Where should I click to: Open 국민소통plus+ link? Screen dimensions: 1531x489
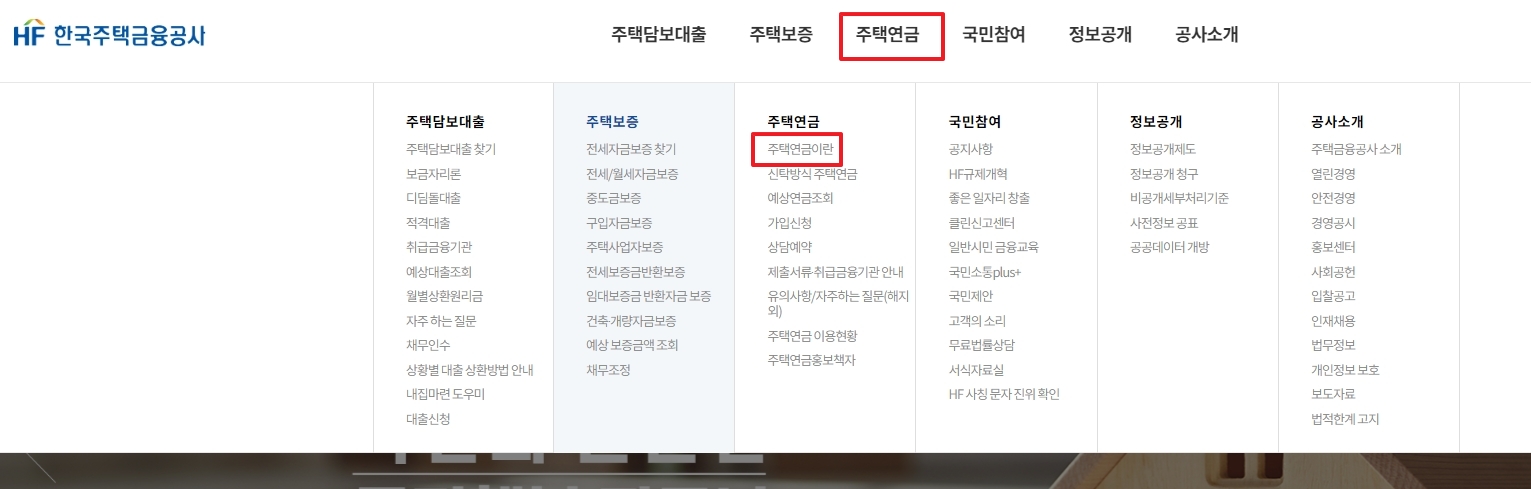(x=985, y=272)
